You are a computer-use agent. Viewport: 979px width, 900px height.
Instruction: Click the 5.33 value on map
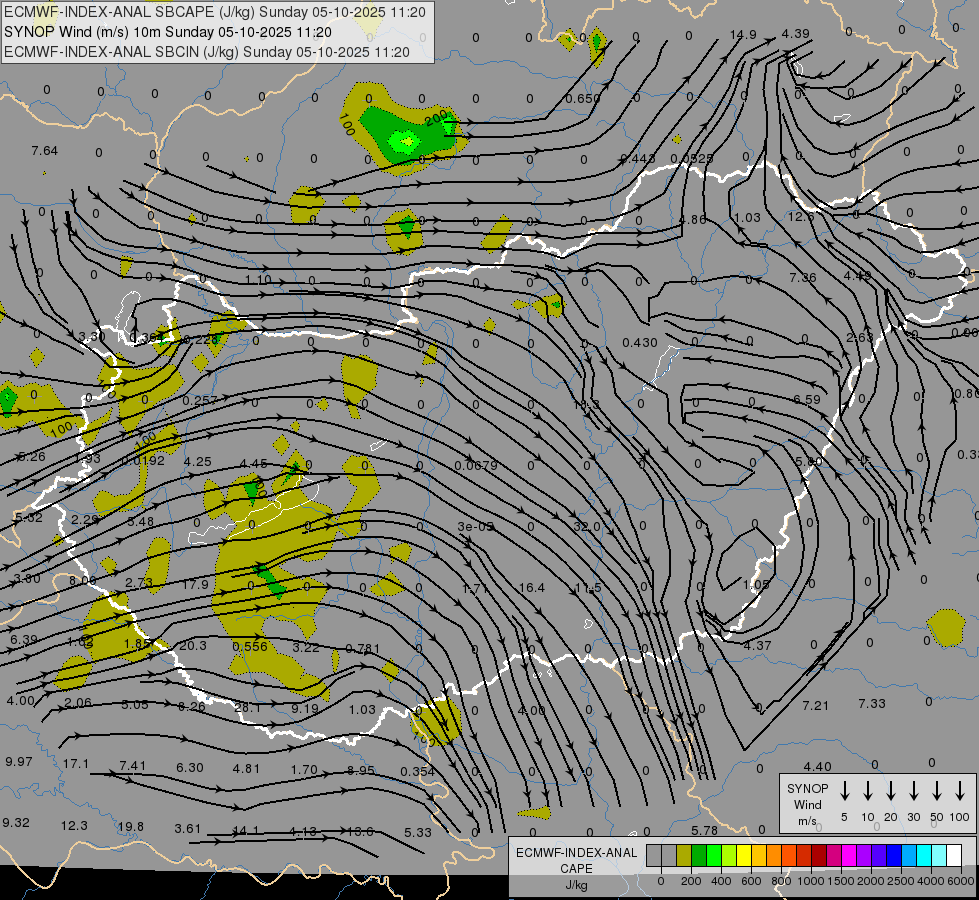pos(418,833)
